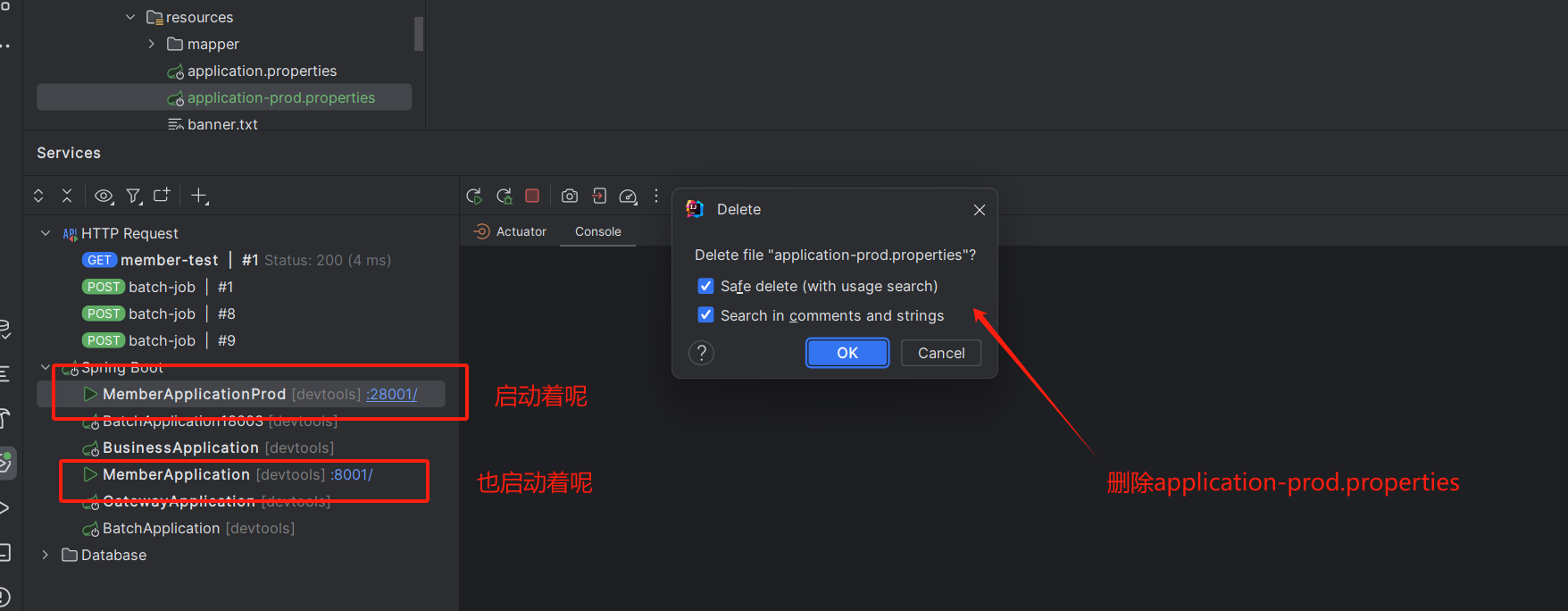Open the services filter icon
The width and height of the screenshot is (1568, 611).
(134, 196)
